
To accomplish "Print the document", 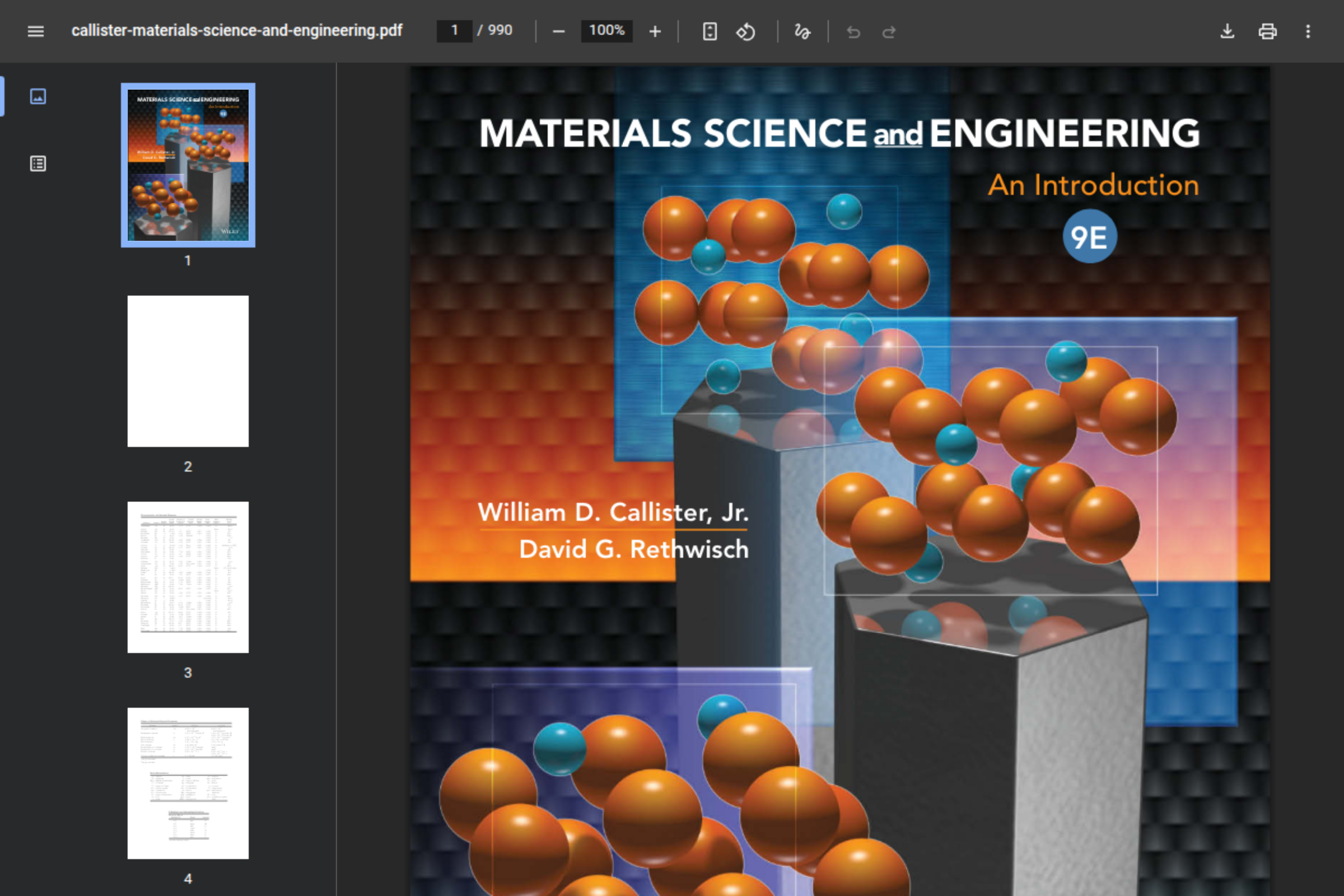I will (1267, 31).
